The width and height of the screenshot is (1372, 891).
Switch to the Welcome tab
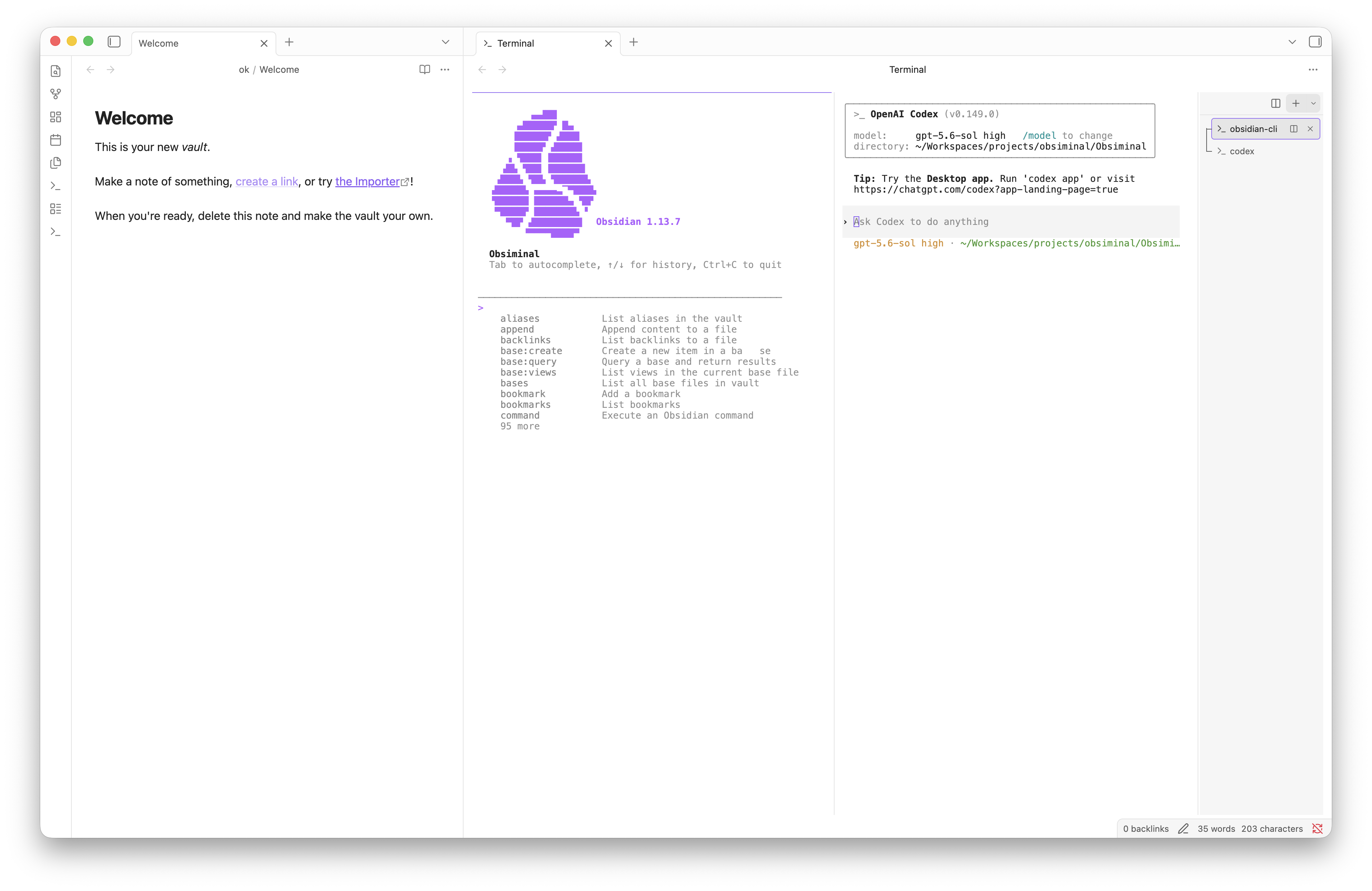coord(203,43)
